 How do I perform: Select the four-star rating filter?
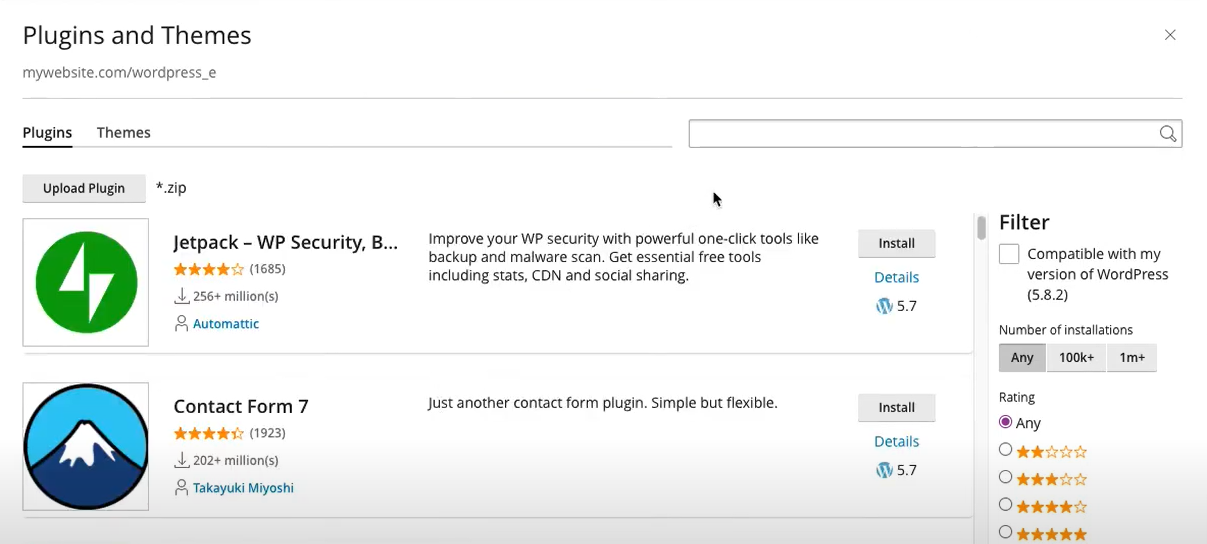tap(1006, 505)
